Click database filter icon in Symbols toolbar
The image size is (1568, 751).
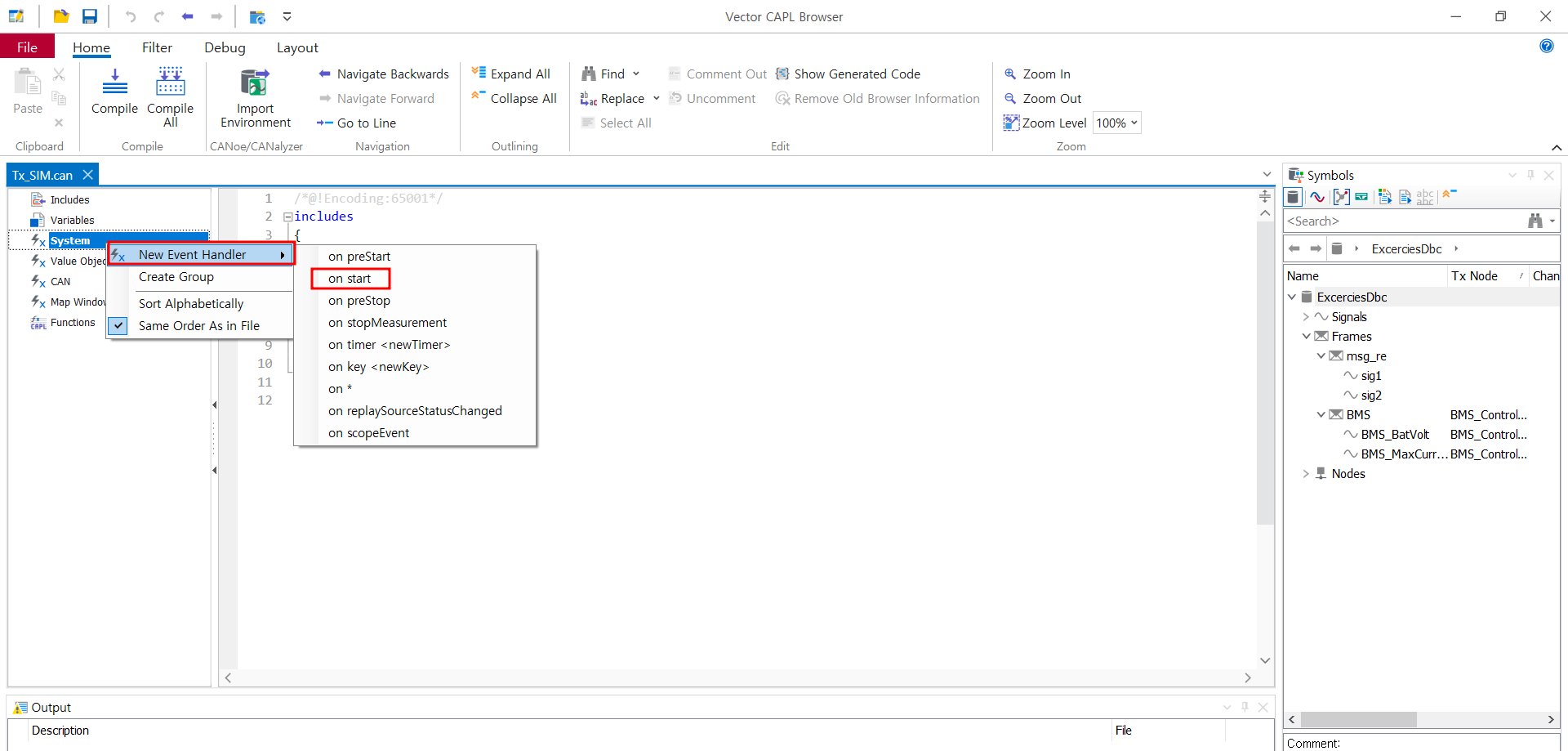click(x=1293, y=196)
